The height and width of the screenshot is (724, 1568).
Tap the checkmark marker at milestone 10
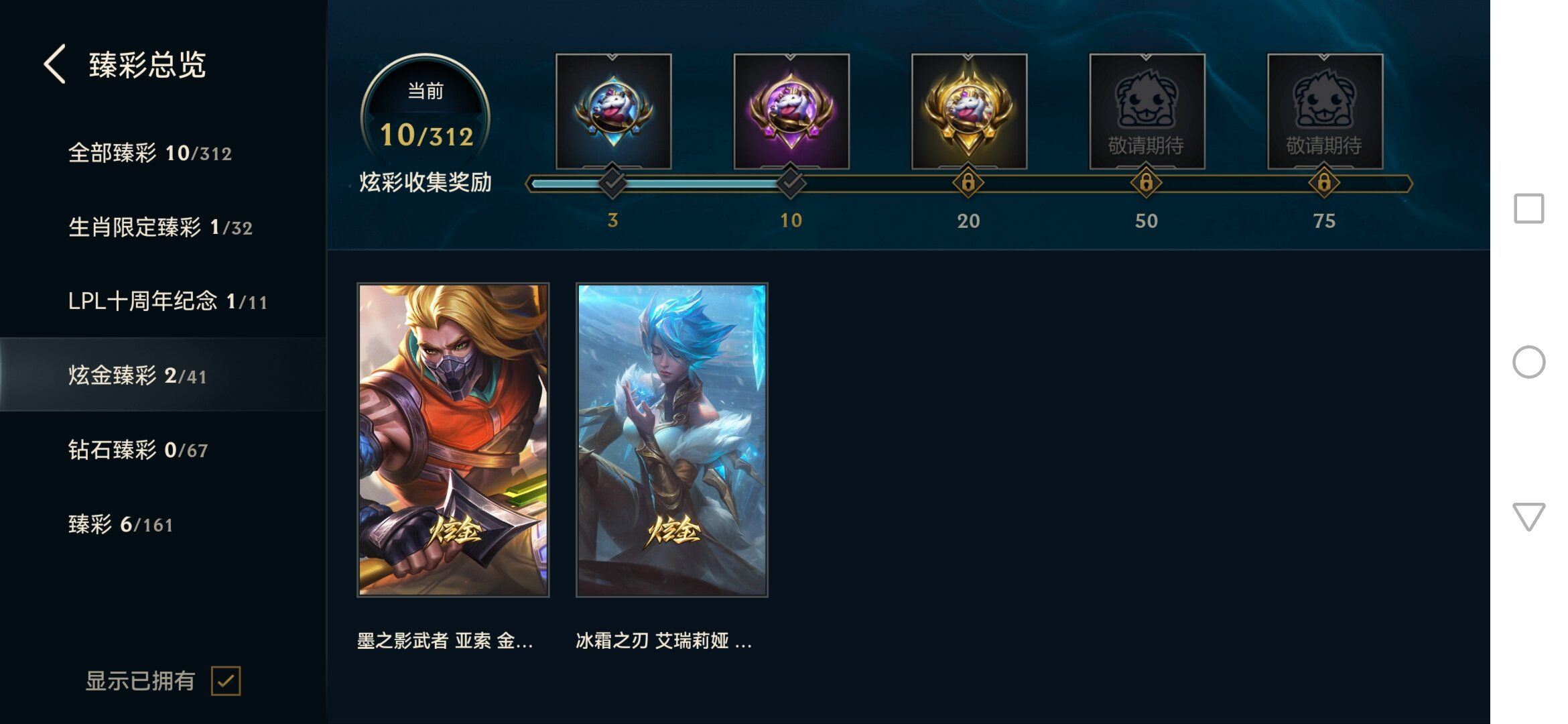(x=791, y=182)
